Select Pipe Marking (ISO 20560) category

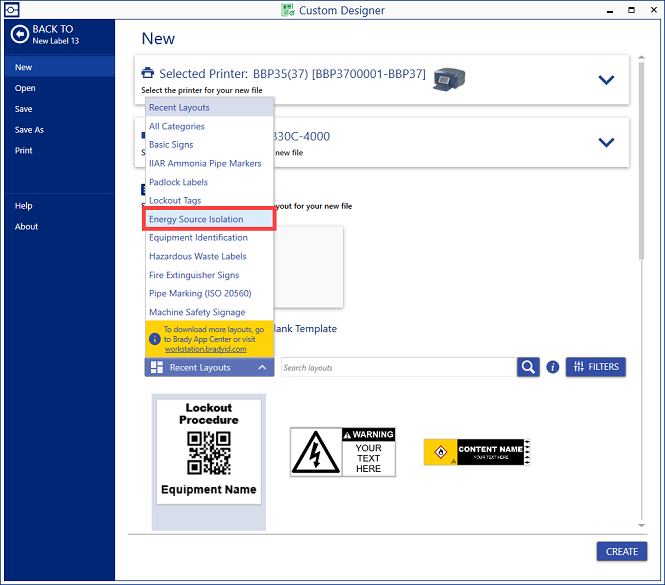210,294
